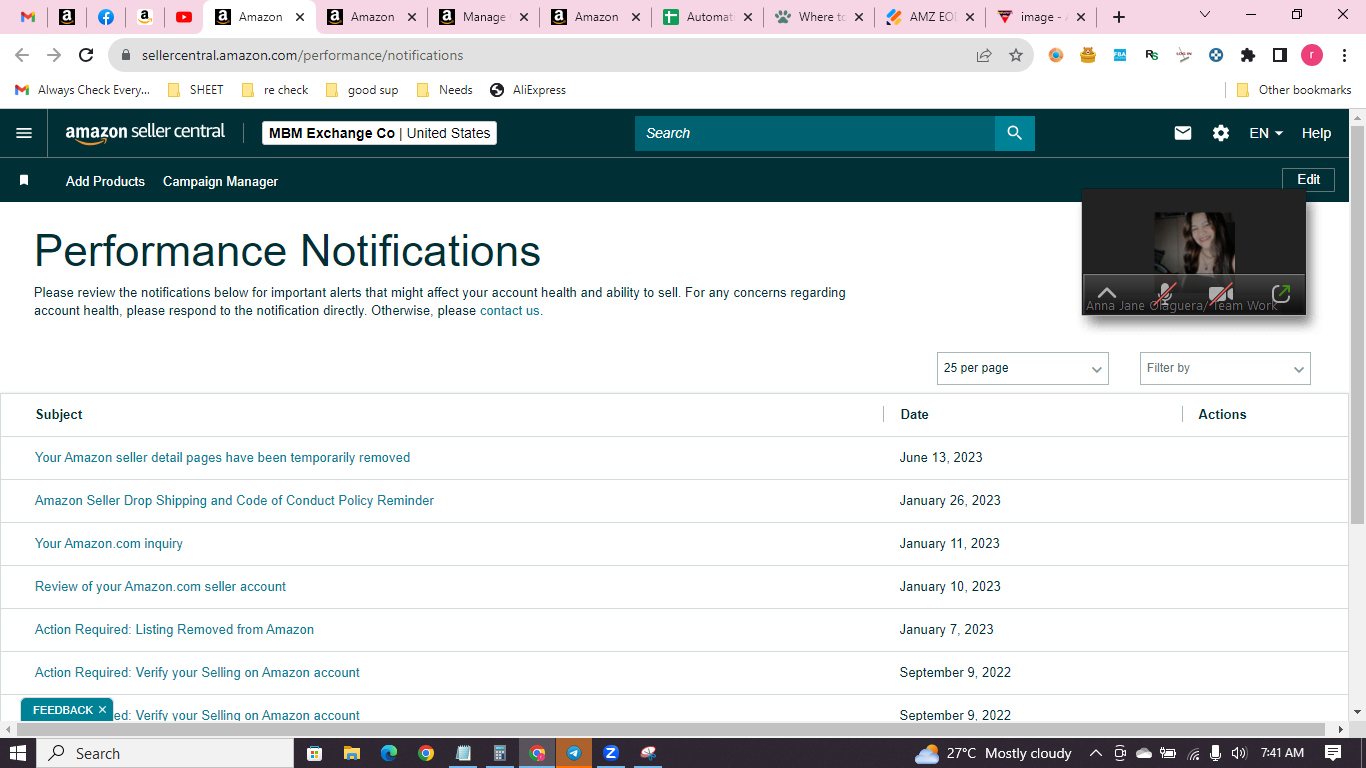
Task: Unmute microphone in Zoom mini window
Action: tap(1163, 294)
